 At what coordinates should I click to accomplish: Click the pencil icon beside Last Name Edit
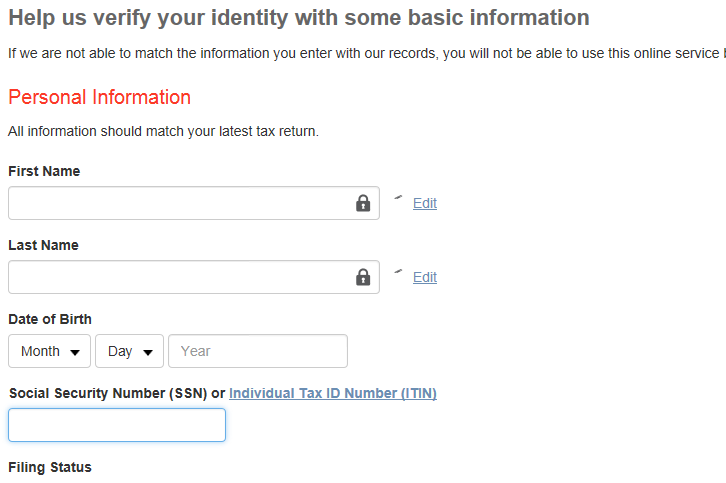coord(398,272)
